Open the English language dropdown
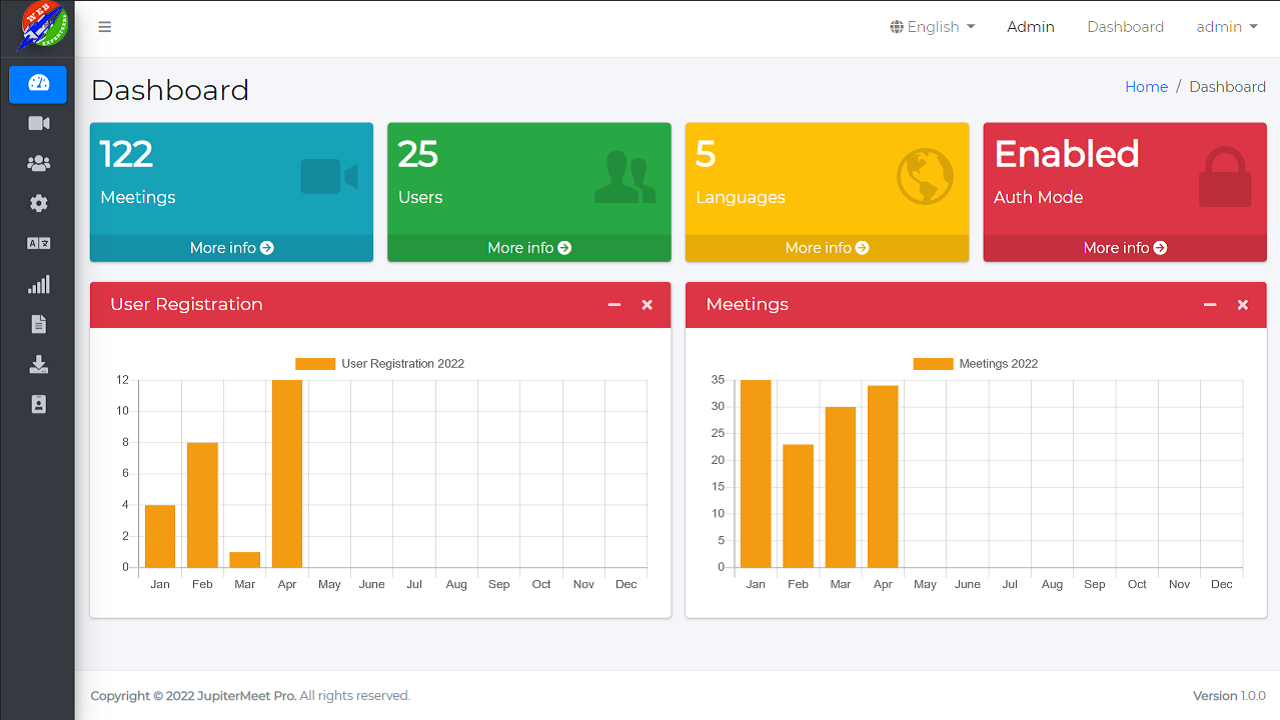This screenshot has height=720, width=1280. pyautogui.click(x=932, y=27)
